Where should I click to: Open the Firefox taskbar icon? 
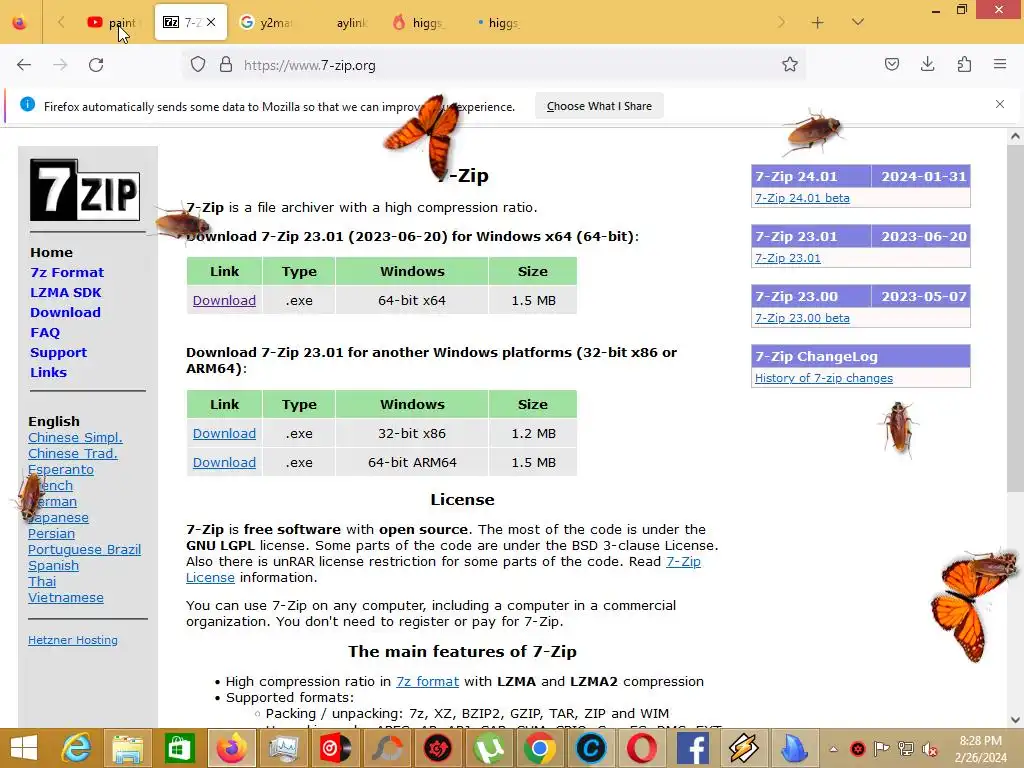coord(232,748)
